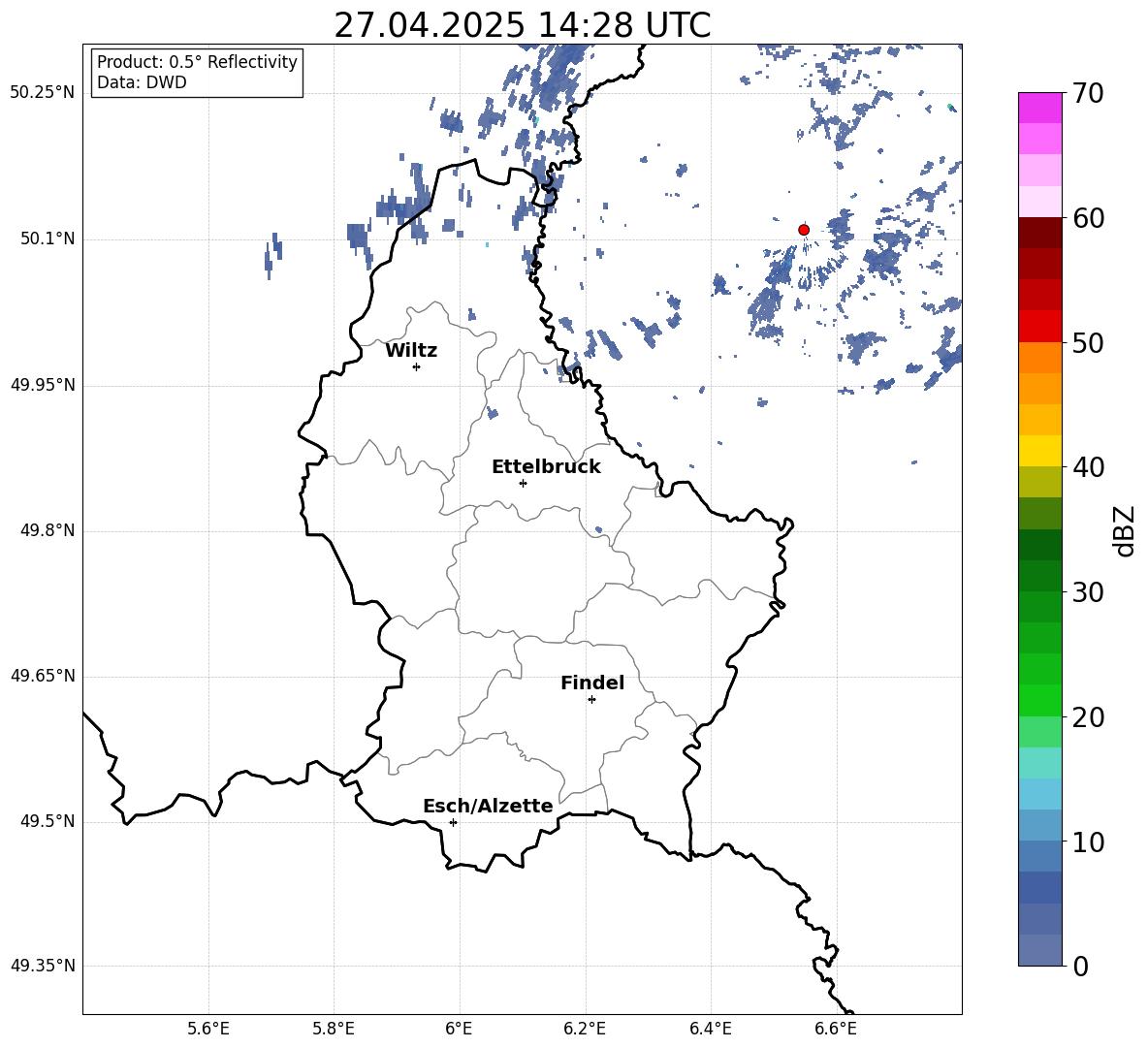Click the 6.4°E longitude label

point(710,1029)
